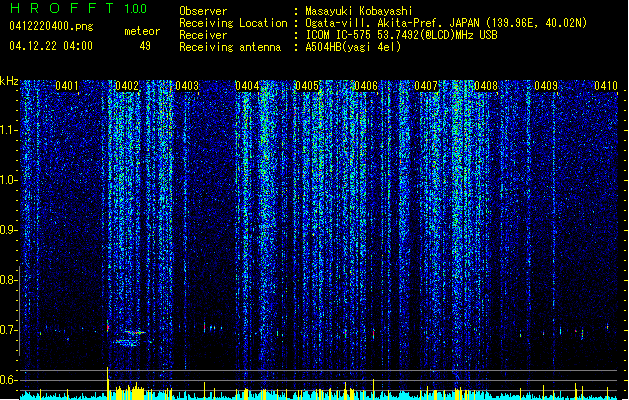
Task: Click the 0402 time marker
Action: (x=127, y=86)
